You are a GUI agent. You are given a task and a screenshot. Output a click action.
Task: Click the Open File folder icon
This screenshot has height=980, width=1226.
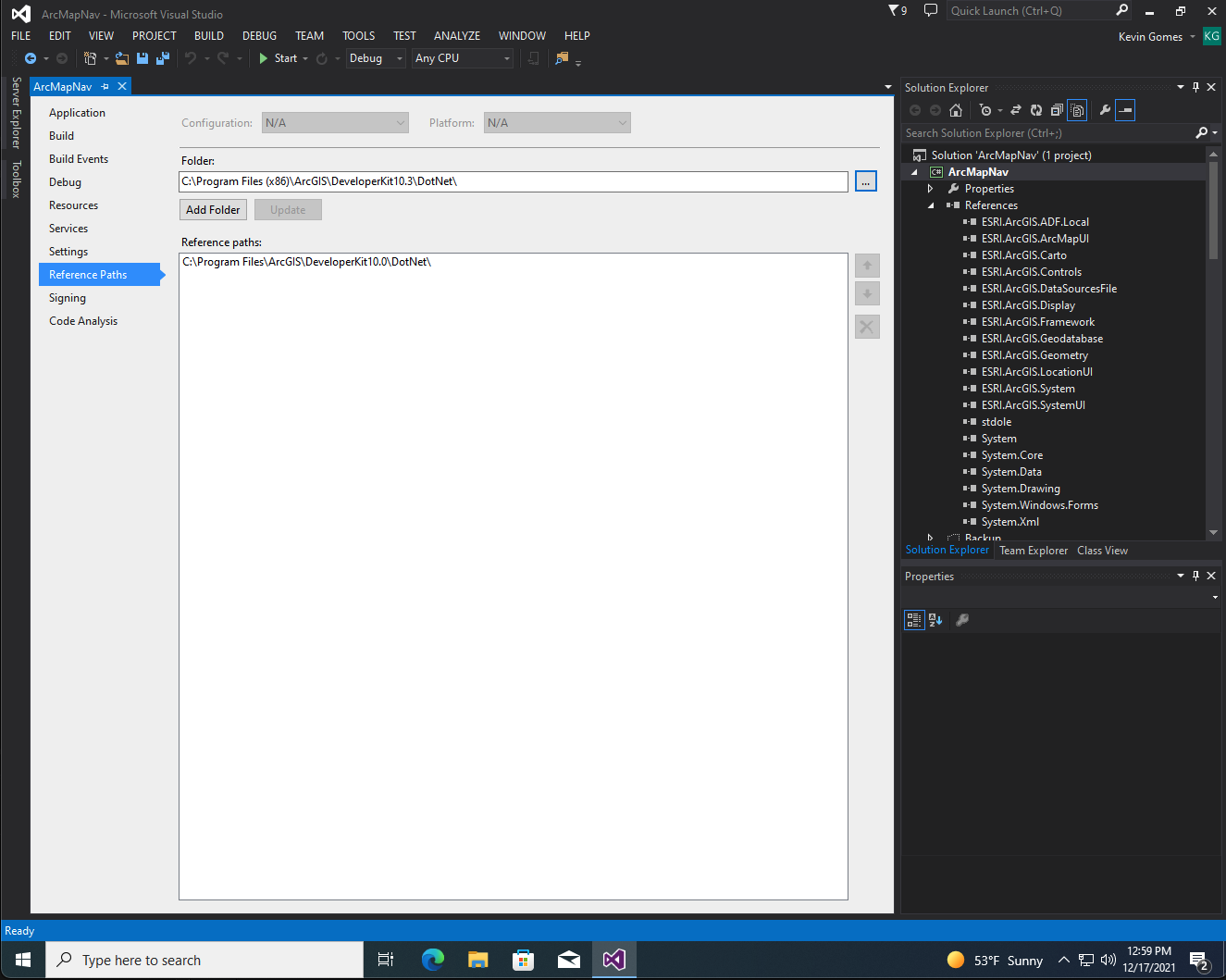[x=122, y=58]
